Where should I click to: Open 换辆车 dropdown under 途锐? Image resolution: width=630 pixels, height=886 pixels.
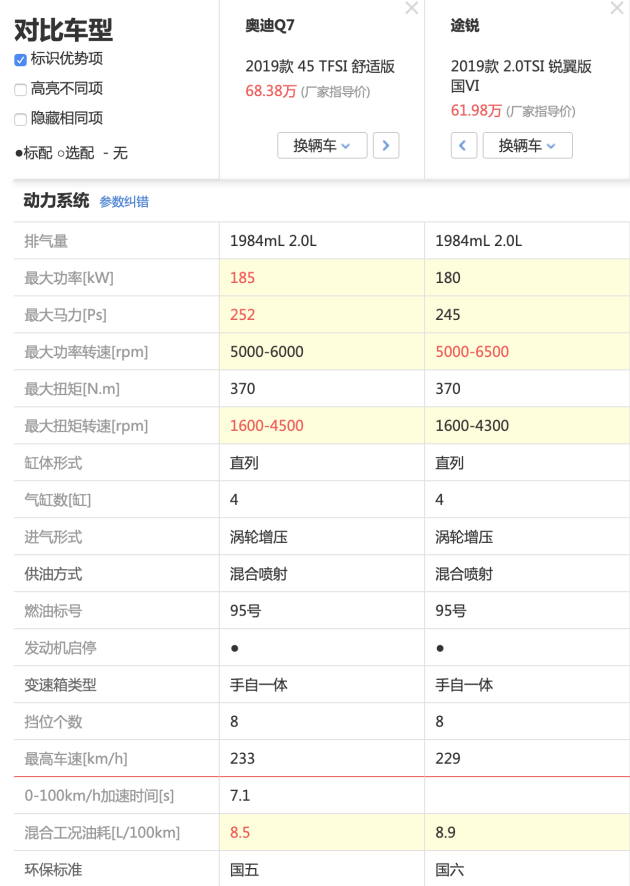coord(527,145)
